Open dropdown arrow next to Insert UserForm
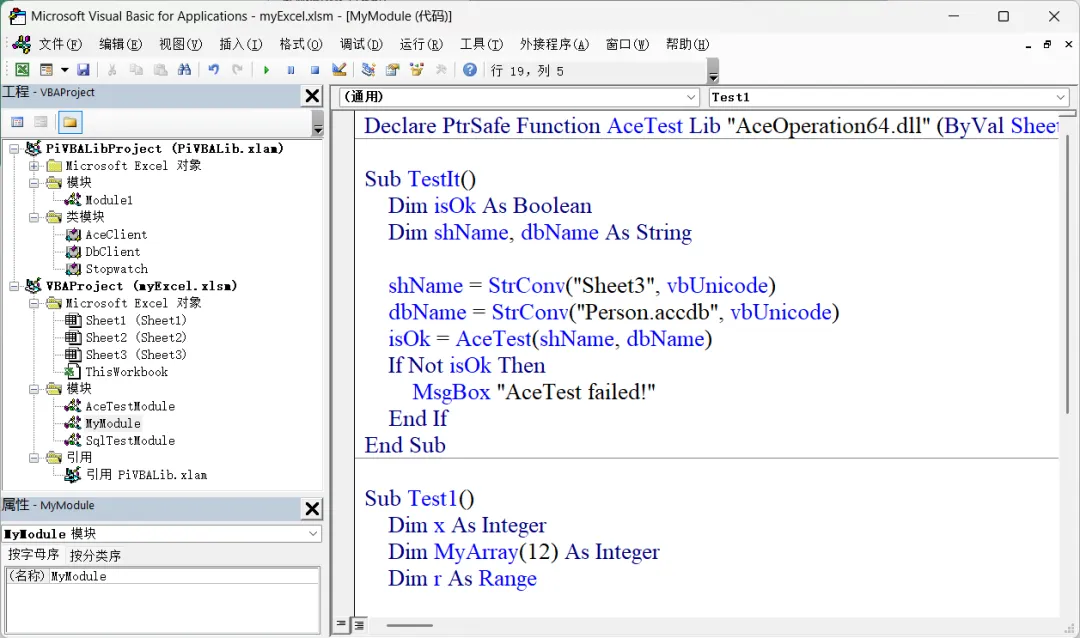The width and height of the screenshot is (1080, 638). coord(64,70)
